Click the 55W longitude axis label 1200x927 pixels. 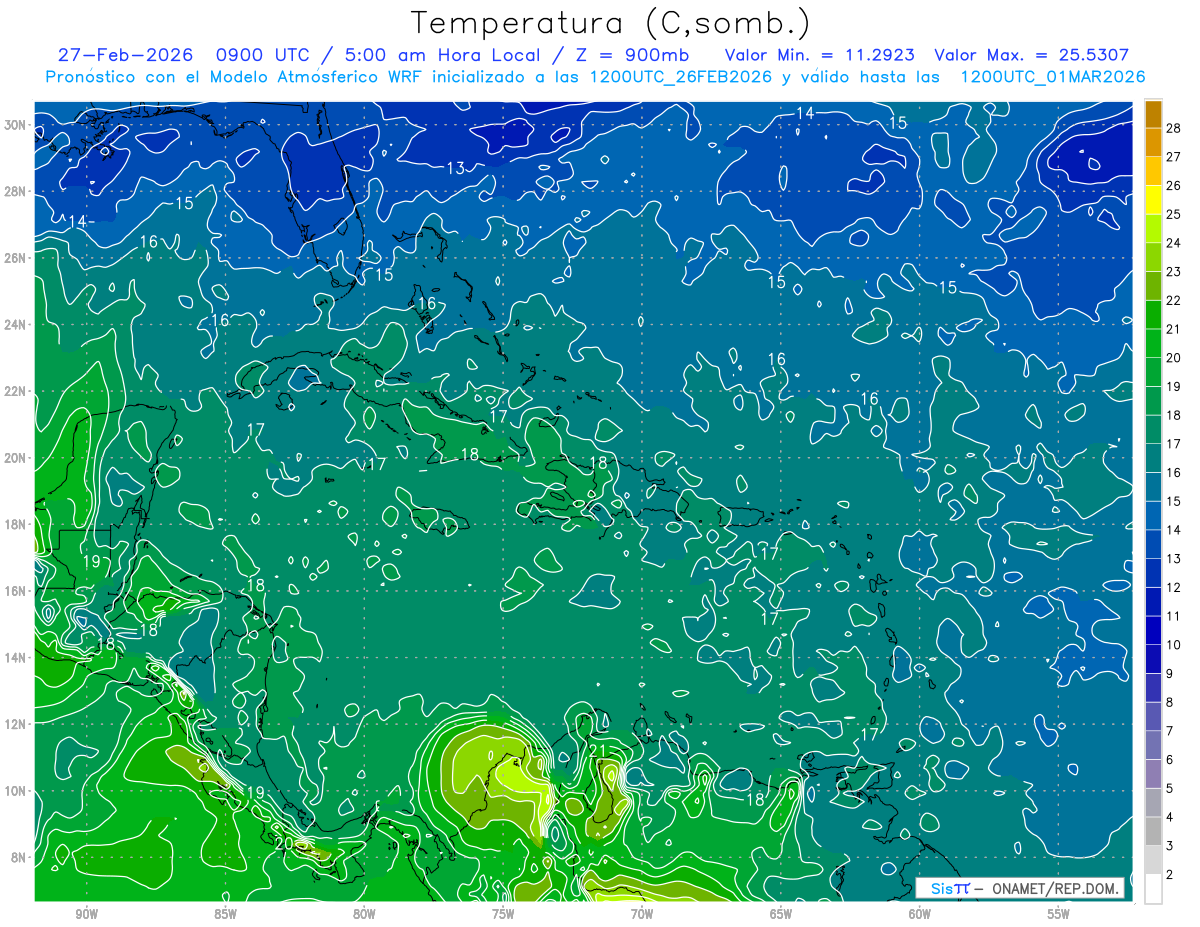click(x=1058, y=913)
